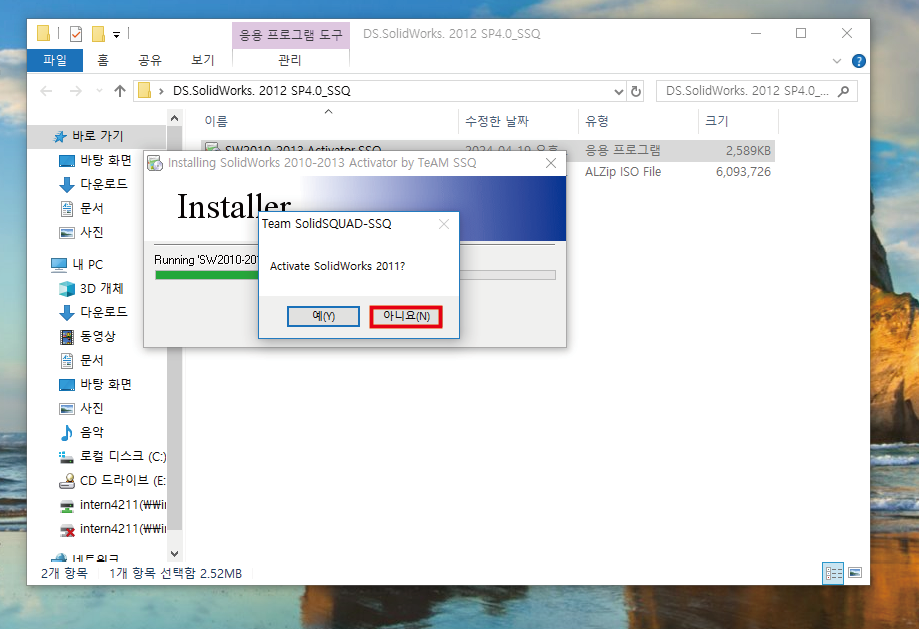Sort by the 이름 column header
Screen dimensions: 919x629
216,121
